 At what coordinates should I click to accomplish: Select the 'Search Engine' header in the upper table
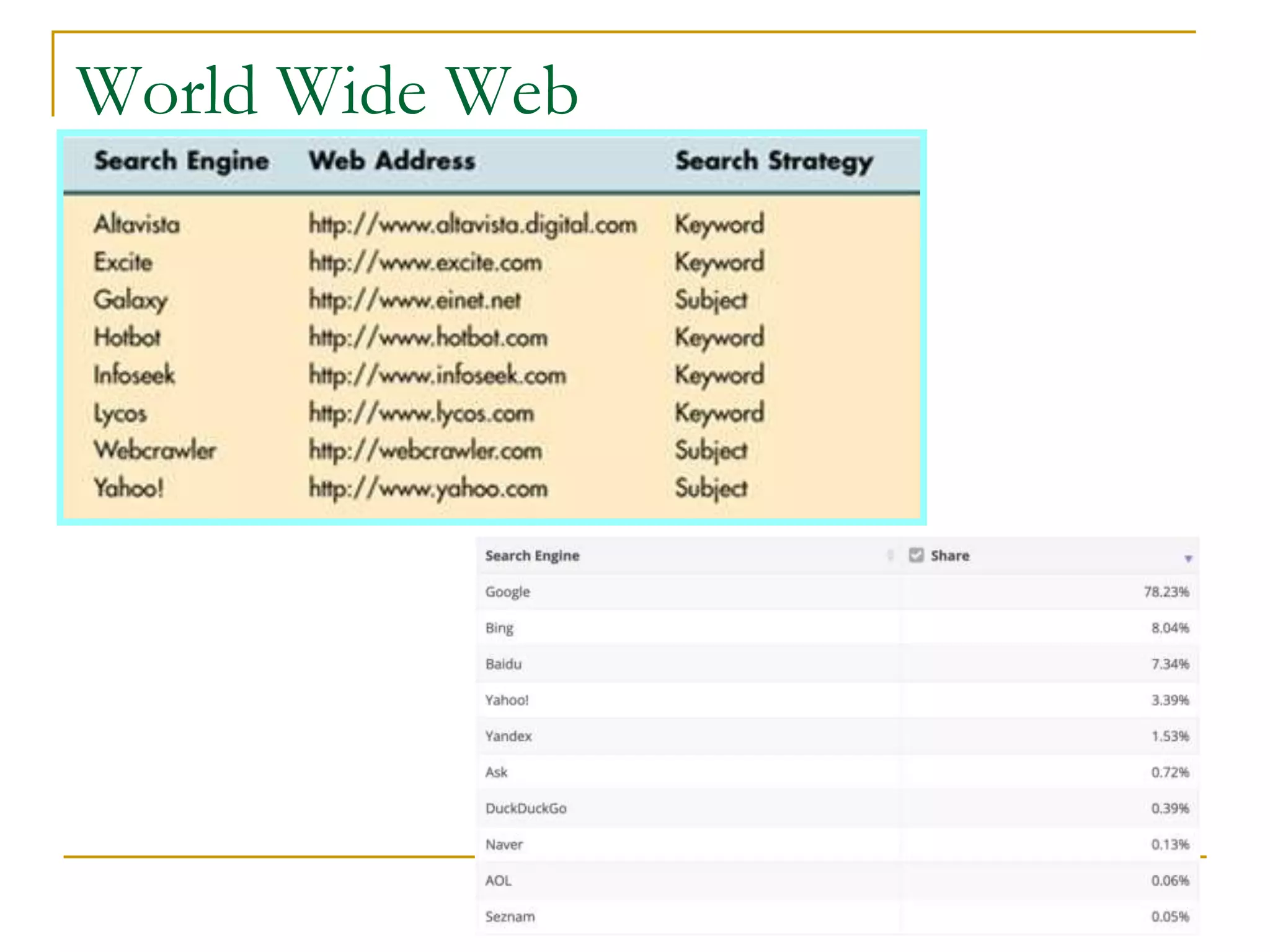(182, 161)
